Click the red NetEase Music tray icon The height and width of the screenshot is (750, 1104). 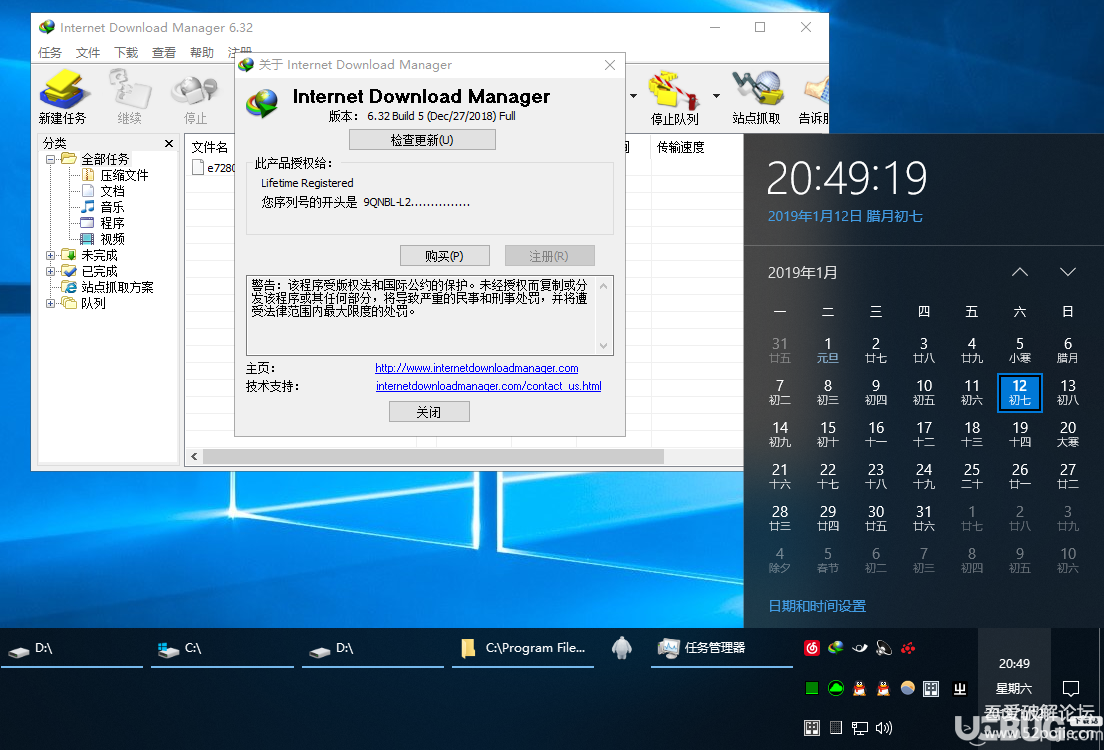click(812, 648)
